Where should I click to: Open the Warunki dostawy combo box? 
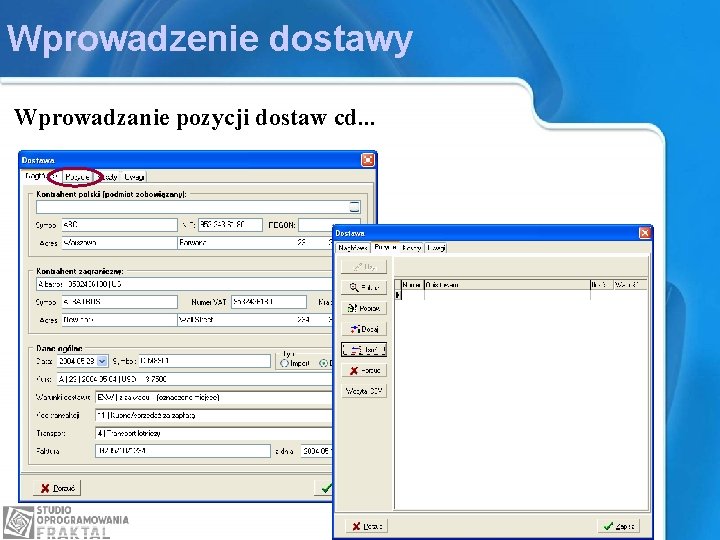[x=214, y=397]
